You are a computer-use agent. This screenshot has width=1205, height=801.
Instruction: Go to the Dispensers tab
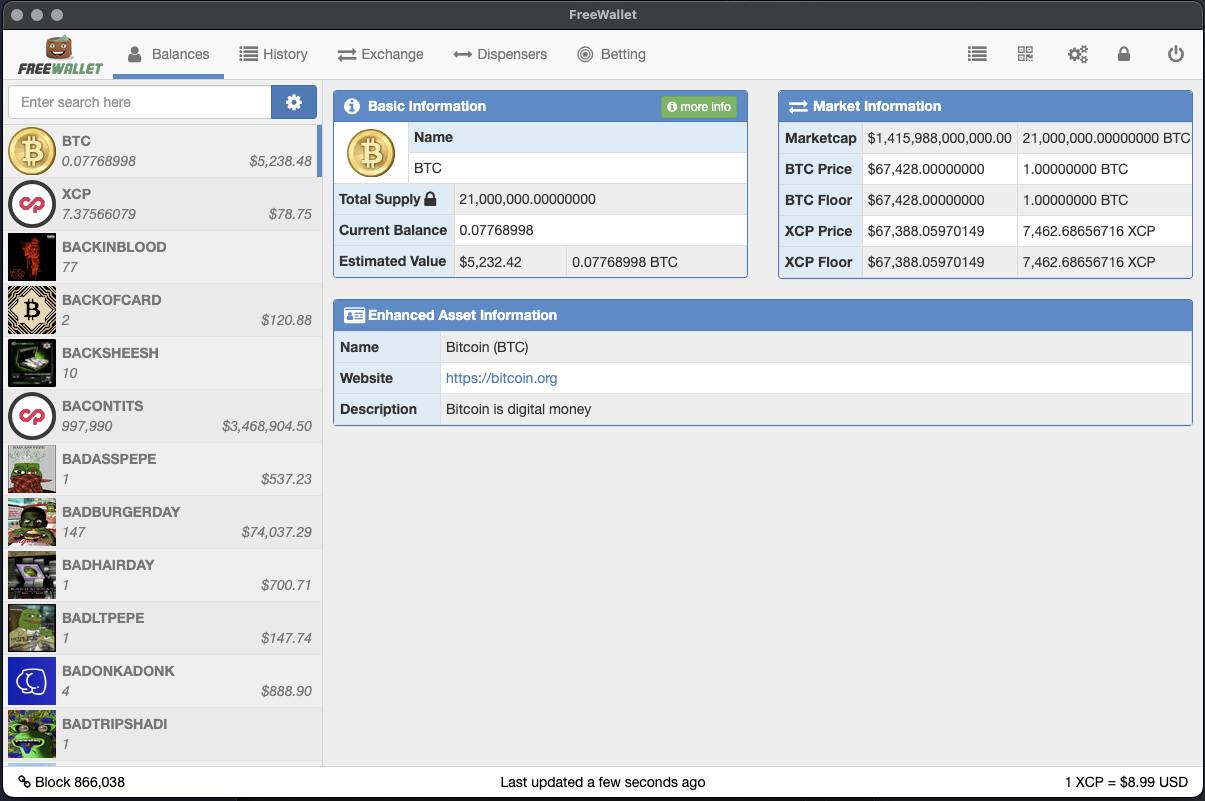click(500, 54)
